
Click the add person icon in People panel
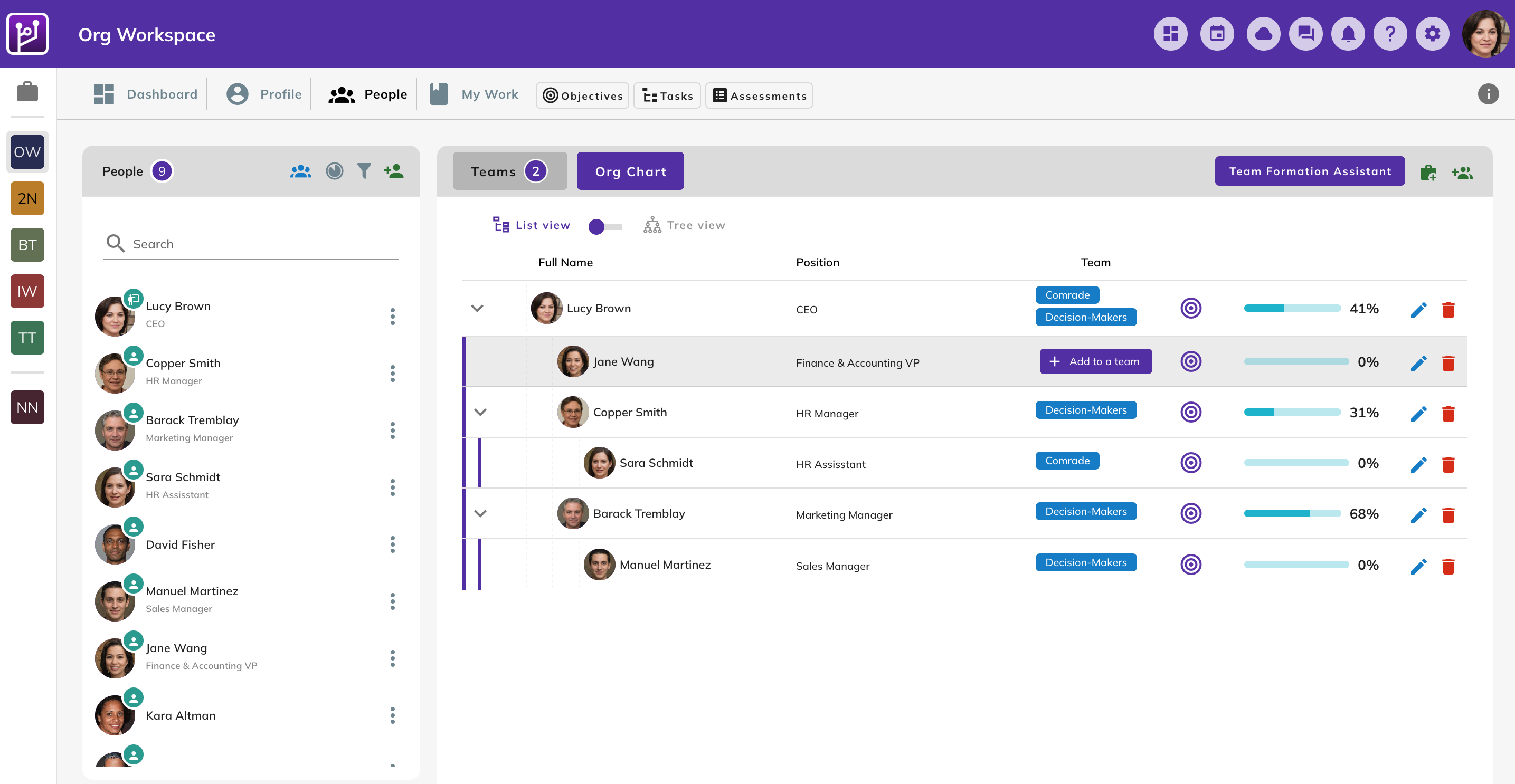click(393, 171)
